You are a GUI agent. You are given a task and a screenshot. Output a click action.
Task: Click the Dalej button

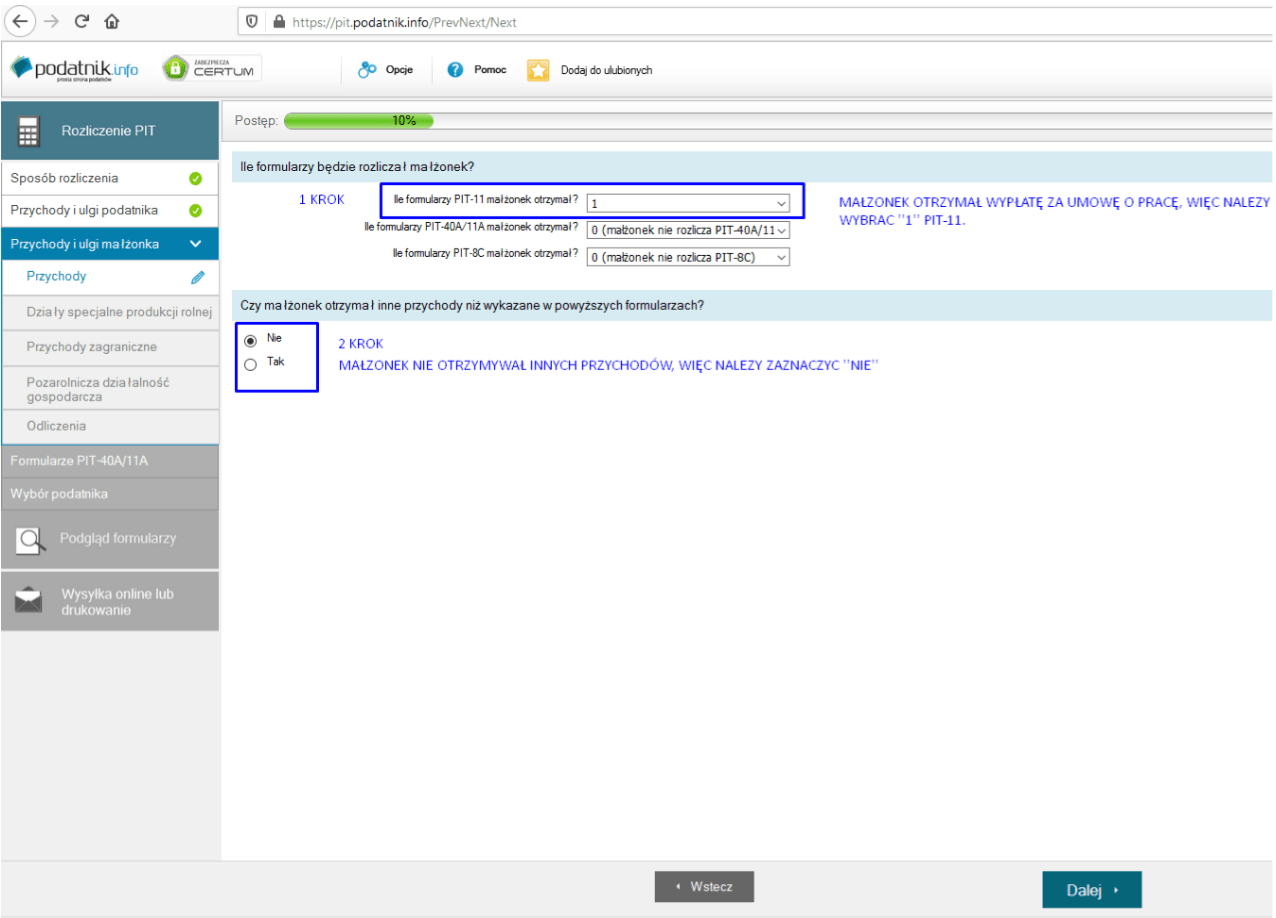tap(1091, 890)
